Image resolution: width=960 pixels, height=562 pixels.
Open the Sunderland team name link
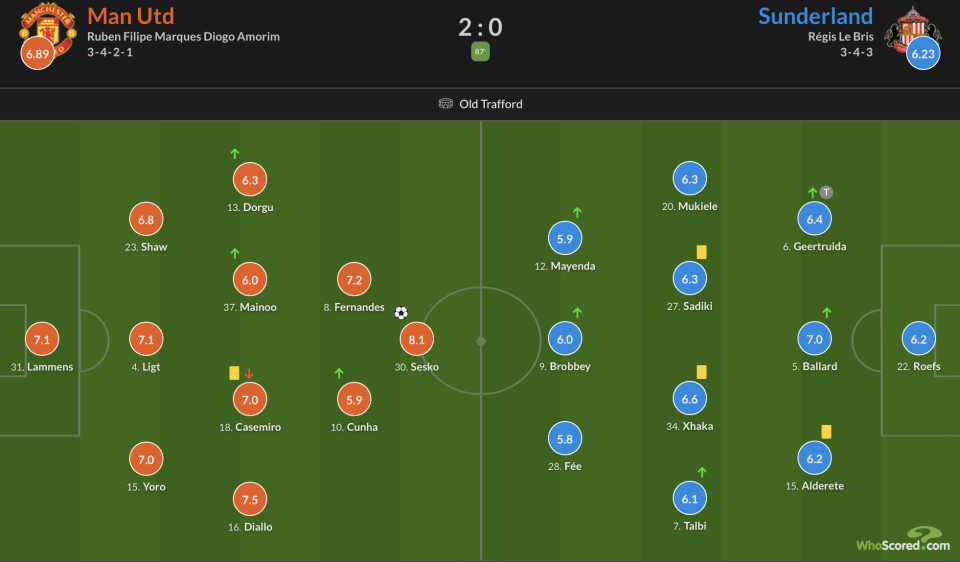click(815, 16)
